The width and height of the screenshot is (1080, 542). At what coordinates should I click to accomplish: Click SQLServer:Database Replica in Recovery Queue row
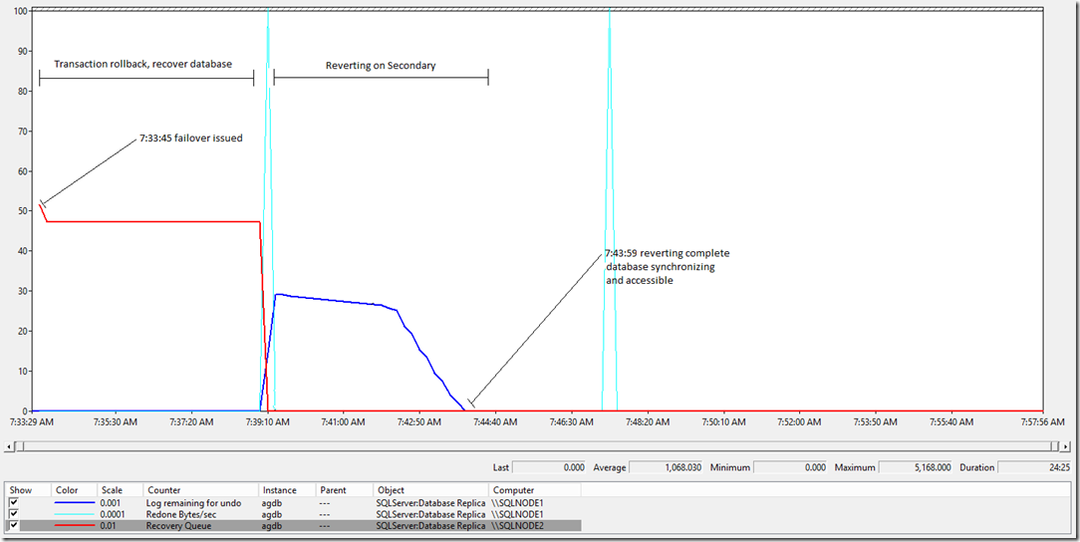430,525
